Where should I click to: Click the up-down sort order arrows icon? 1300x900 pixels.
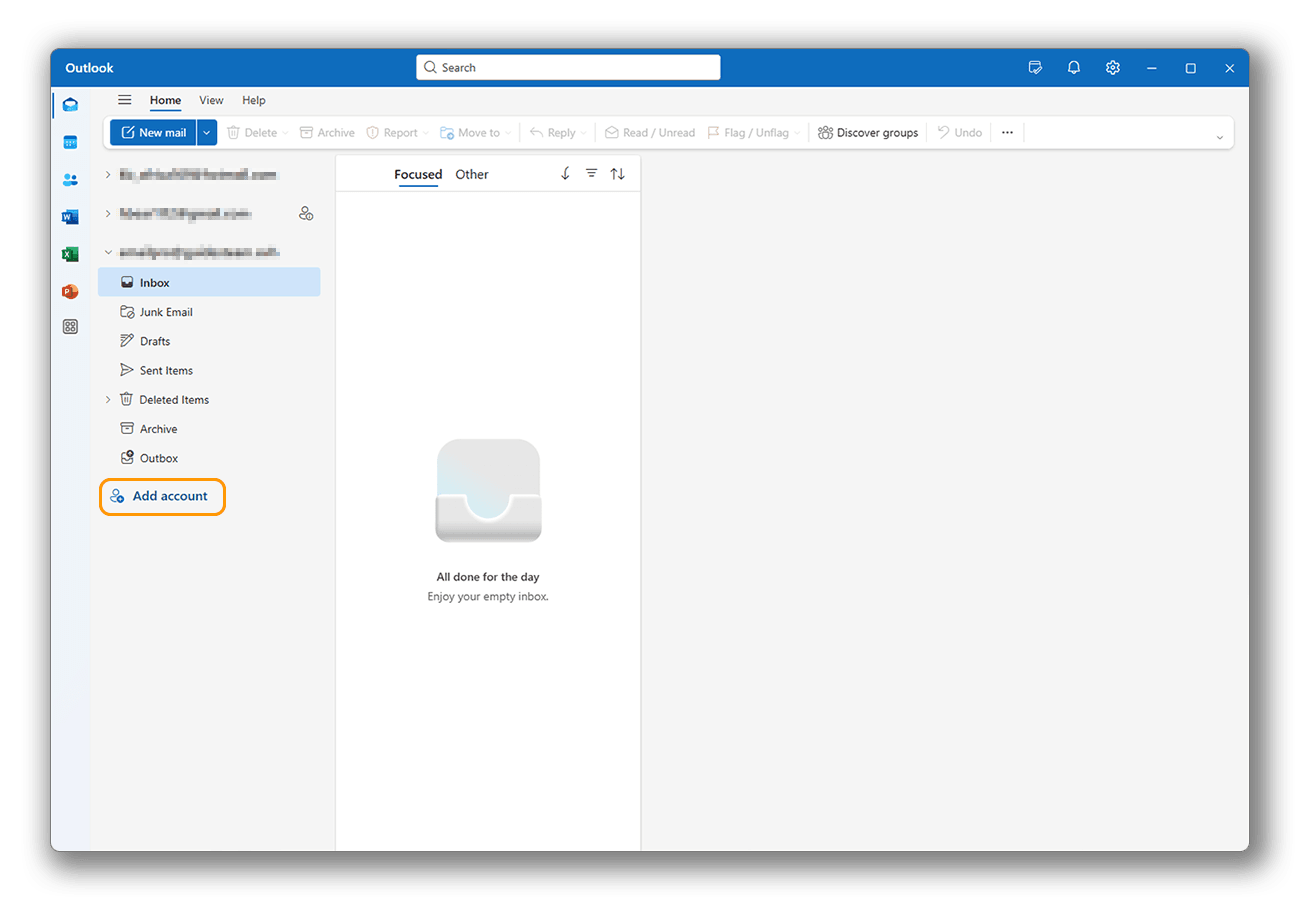tap(618, 174)
